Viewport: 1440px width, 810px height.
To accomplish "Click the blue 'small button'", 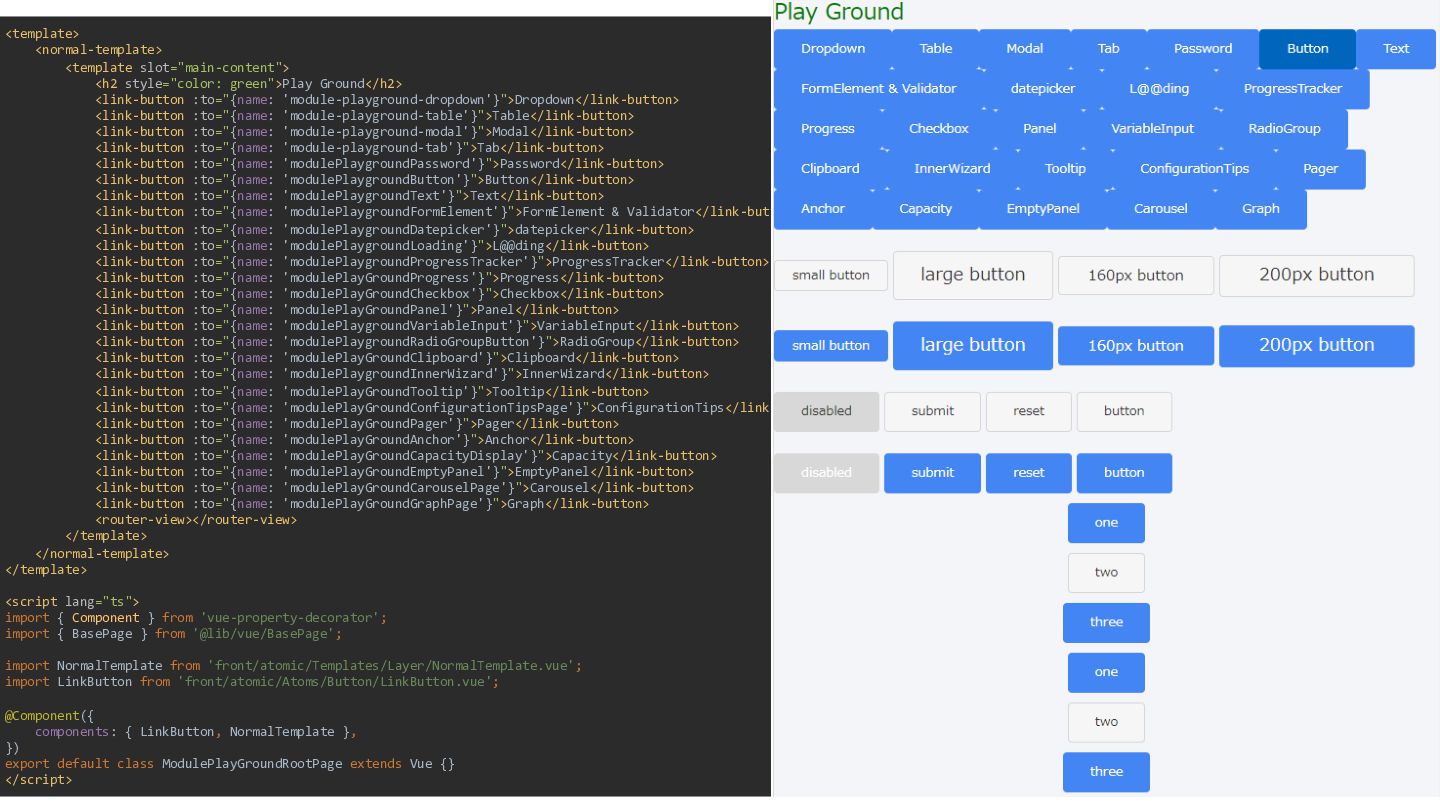I will 831,346.
